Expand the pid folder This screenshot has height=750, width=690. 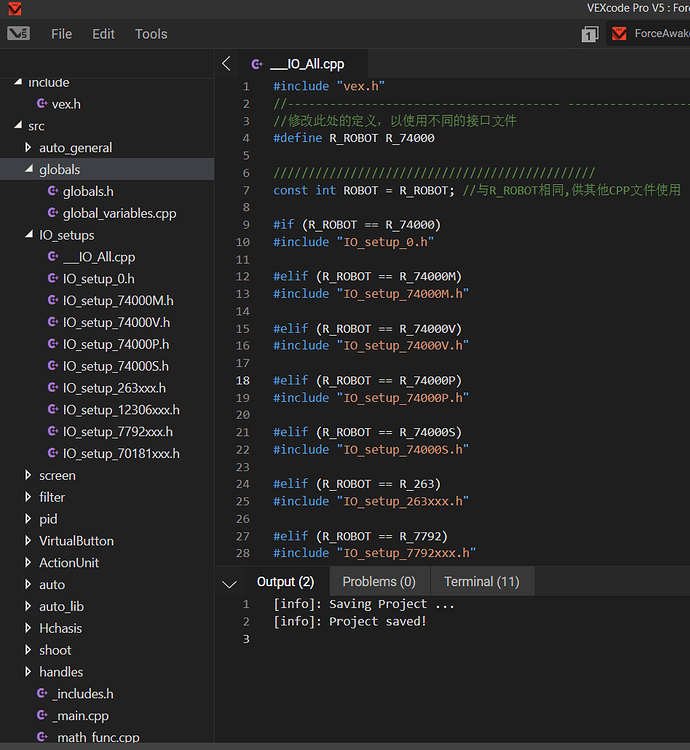click(x=28, y=518)
